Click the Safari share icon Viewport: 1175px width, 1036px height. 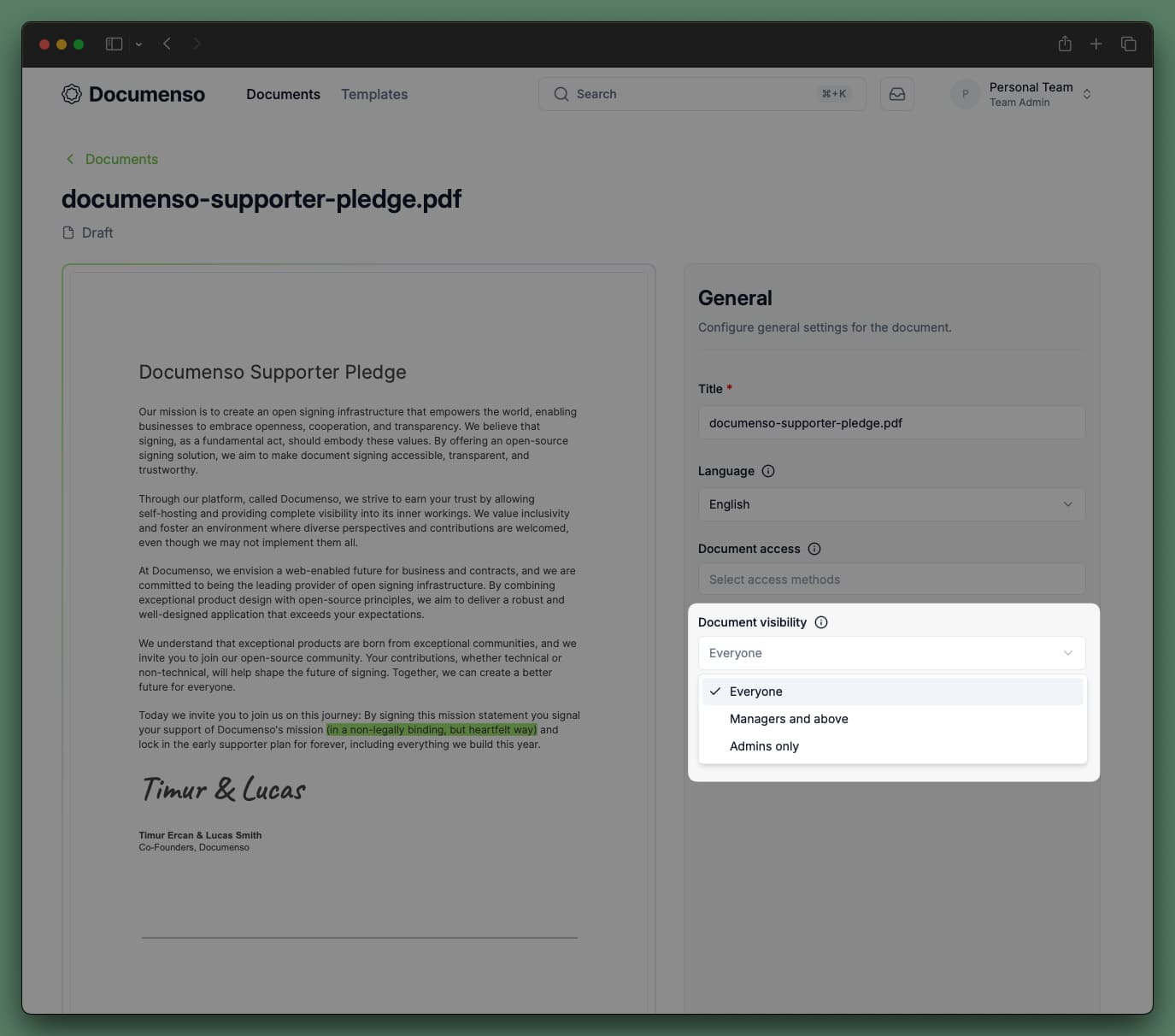point(1065,44)
